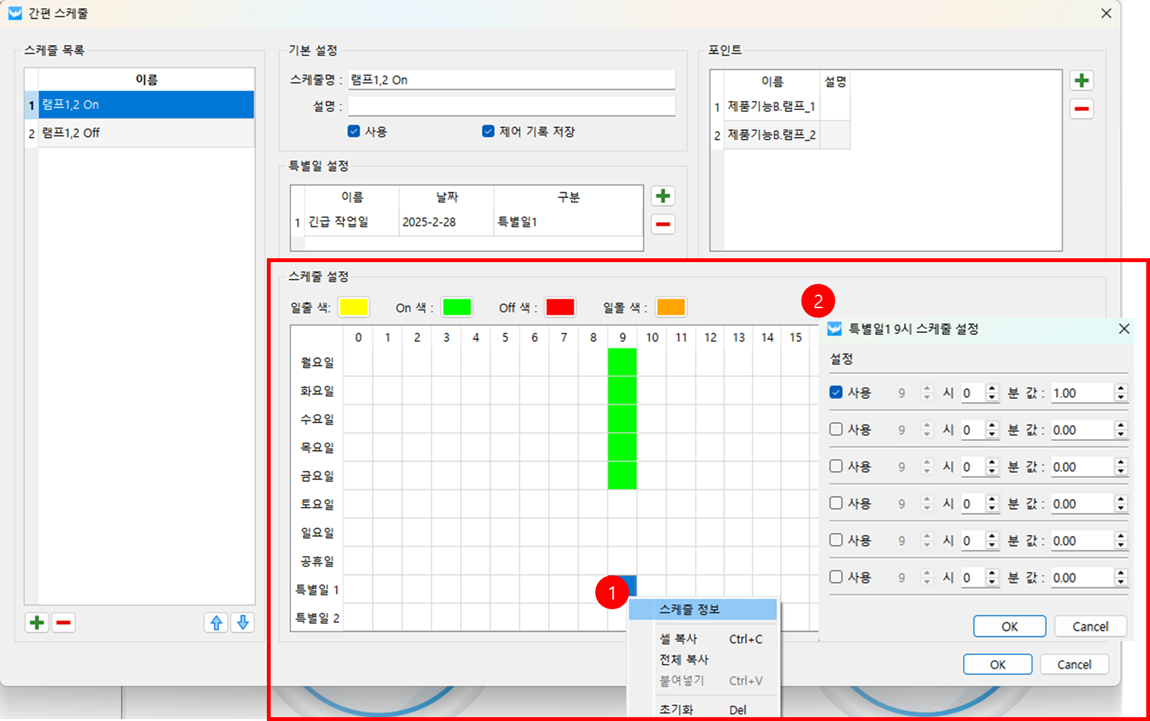Add new schedule to the schedule list
The height and width of the screenshot is (721, 1150).
pos(37,623)
